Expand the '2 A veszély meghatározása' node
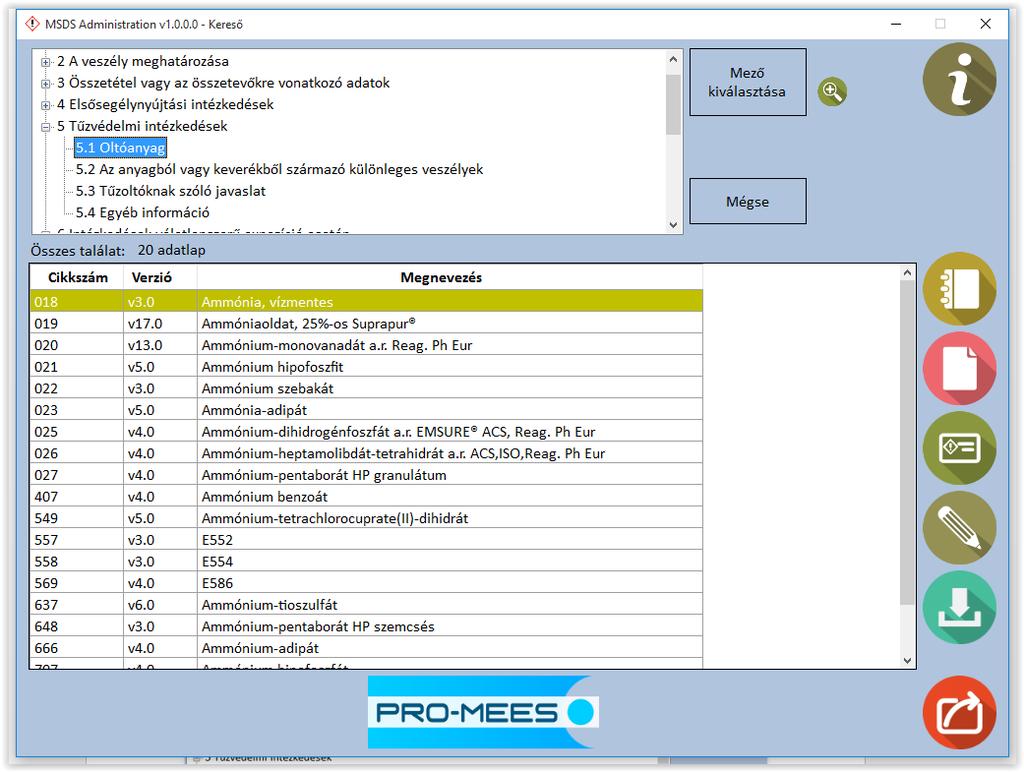The image size is (1024, 772). click(45, 62)
